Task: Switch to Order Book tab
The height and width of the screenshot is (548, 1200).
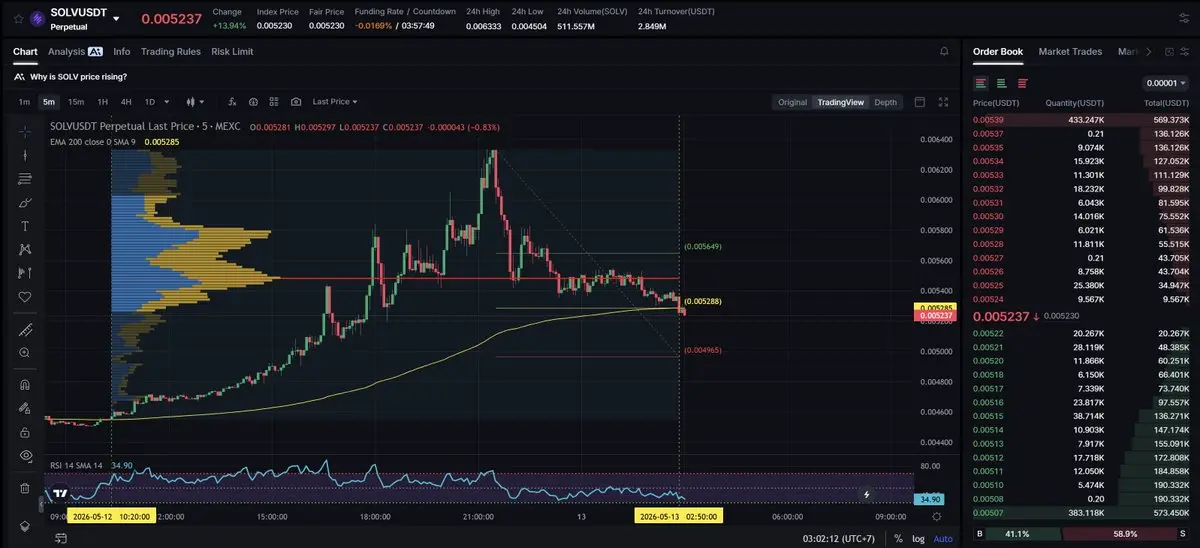Action: coord(998,51)
